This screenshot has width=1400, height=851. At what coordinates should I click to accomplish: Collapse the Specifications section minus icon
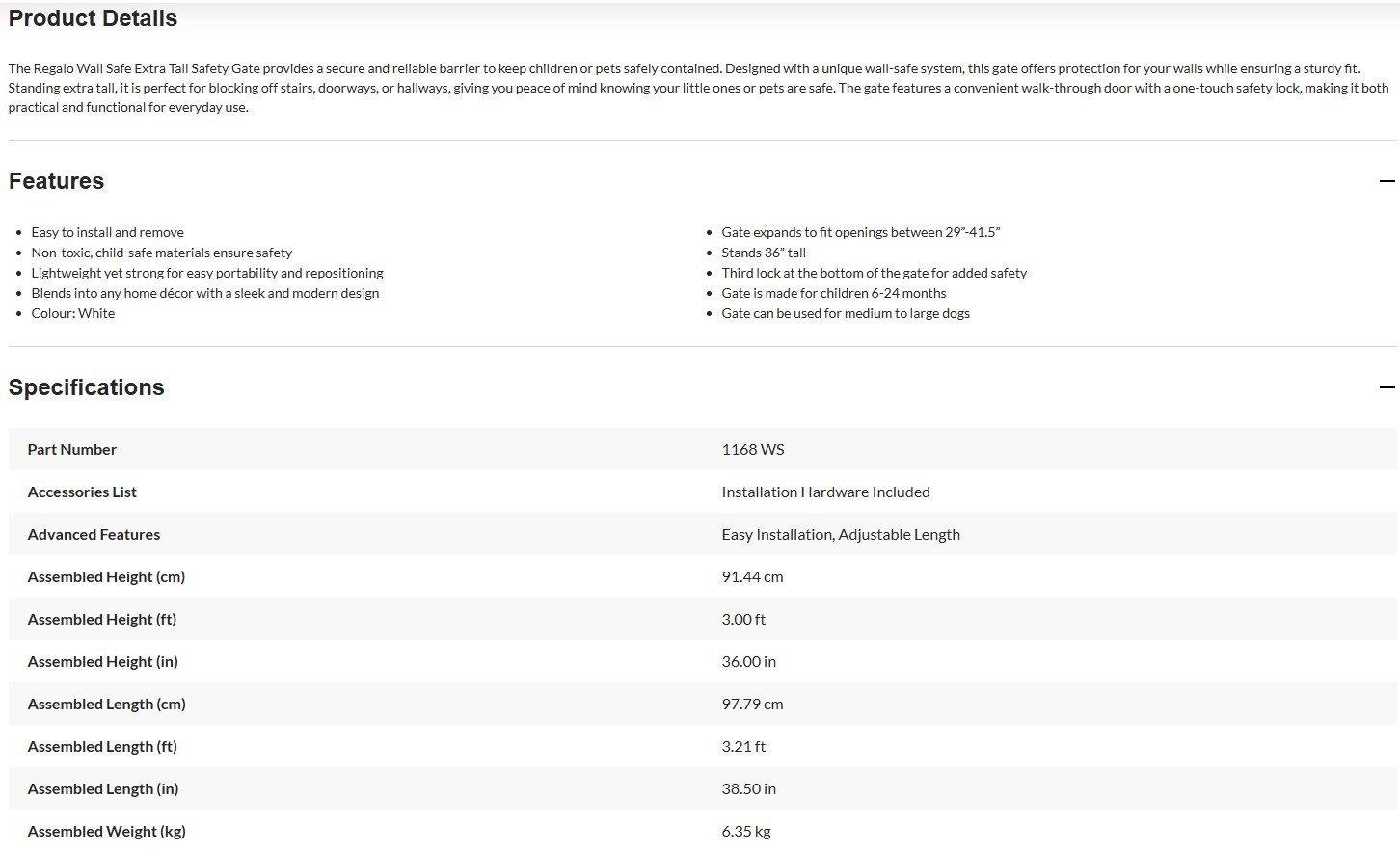[x=1387, y=387]
